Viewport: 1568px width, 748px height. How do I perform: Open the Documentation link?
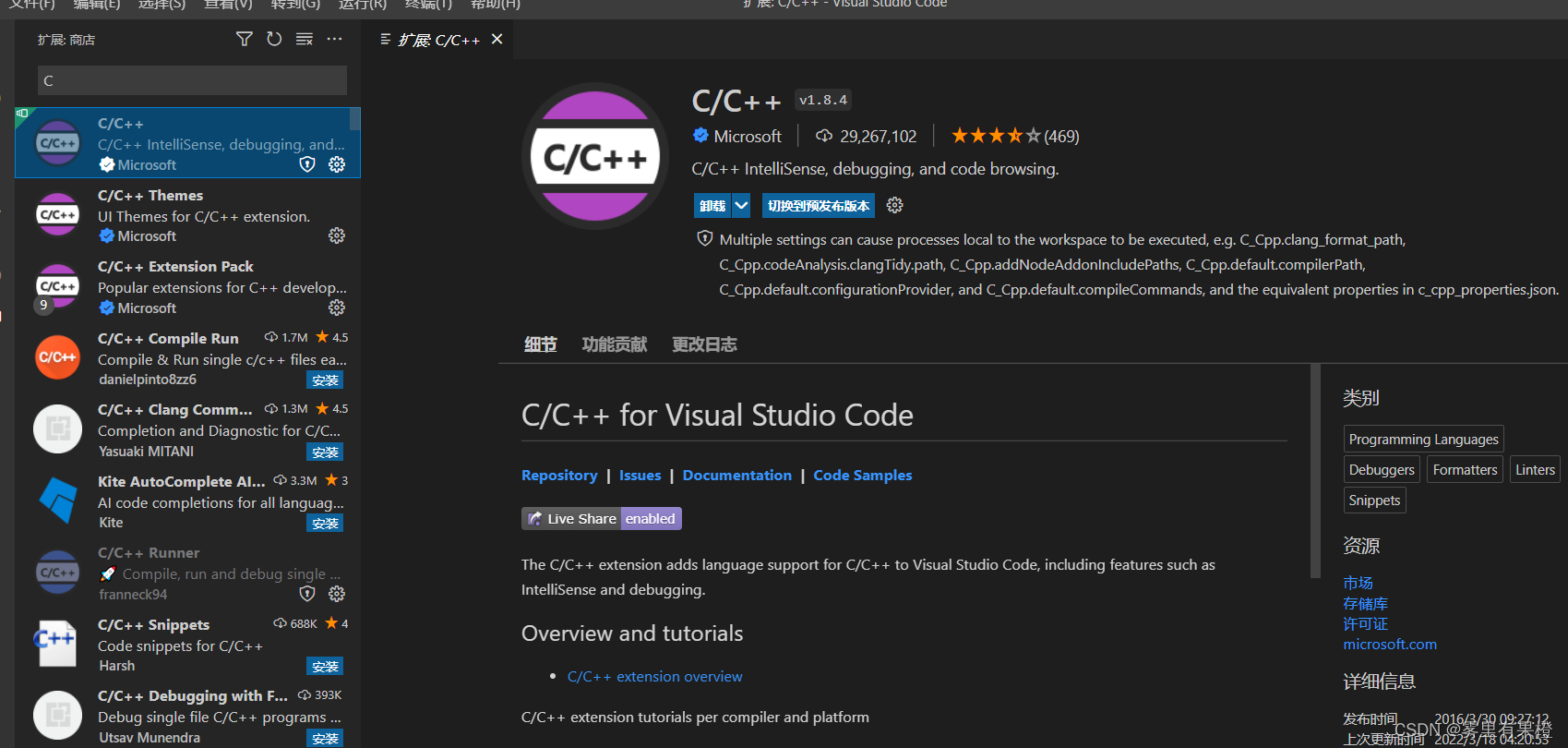pyautogui.click(x=736, y=475)
